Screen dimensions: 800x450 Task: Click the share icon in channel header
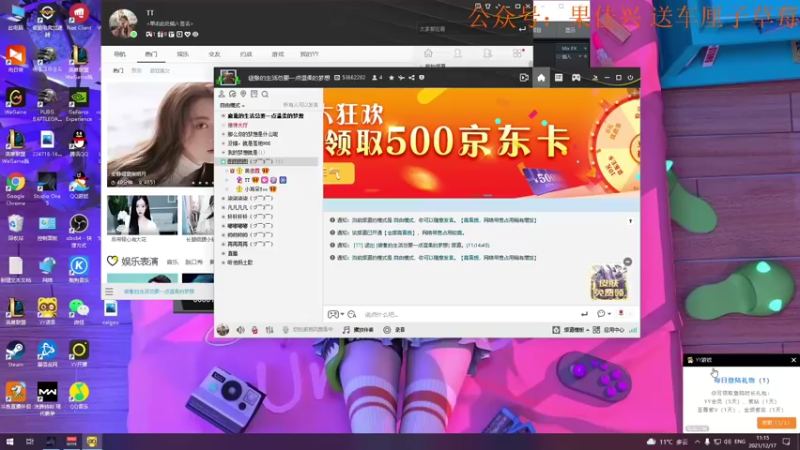pos(412,78)
